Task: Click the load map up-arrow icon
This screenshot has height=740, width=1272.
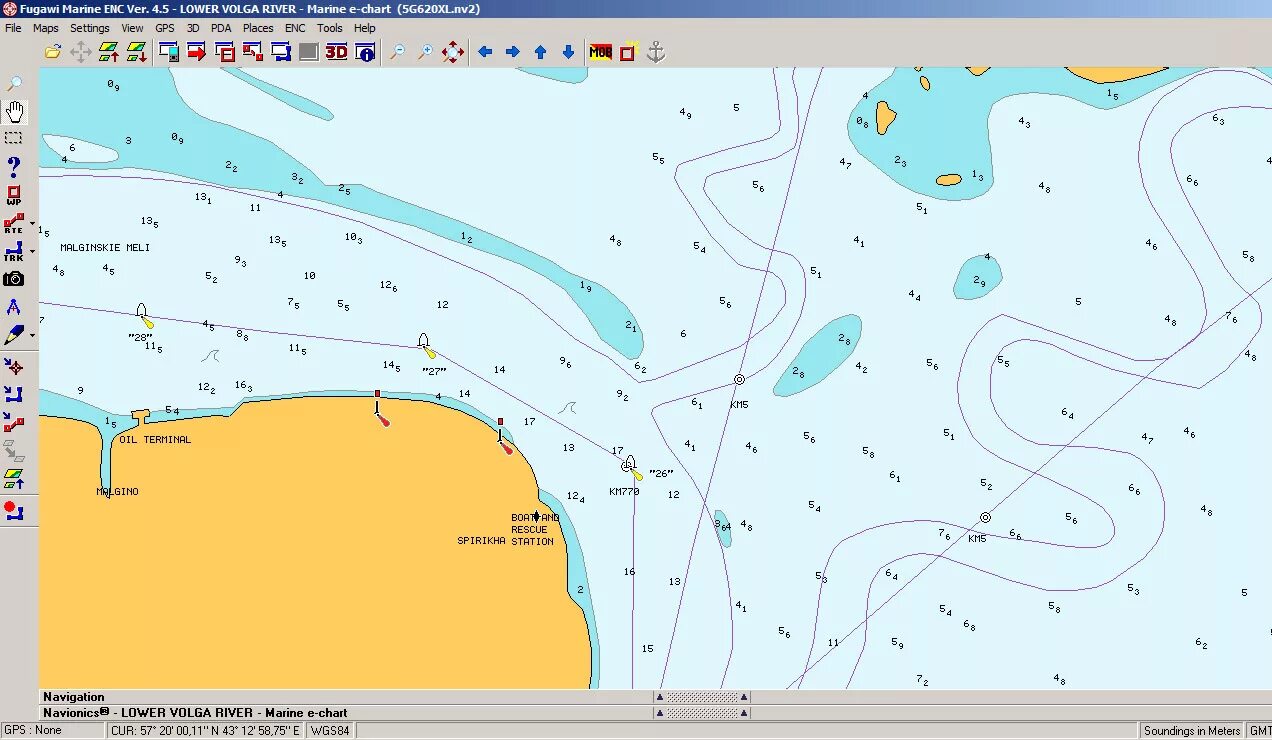Action: click(x=109, y=52)
